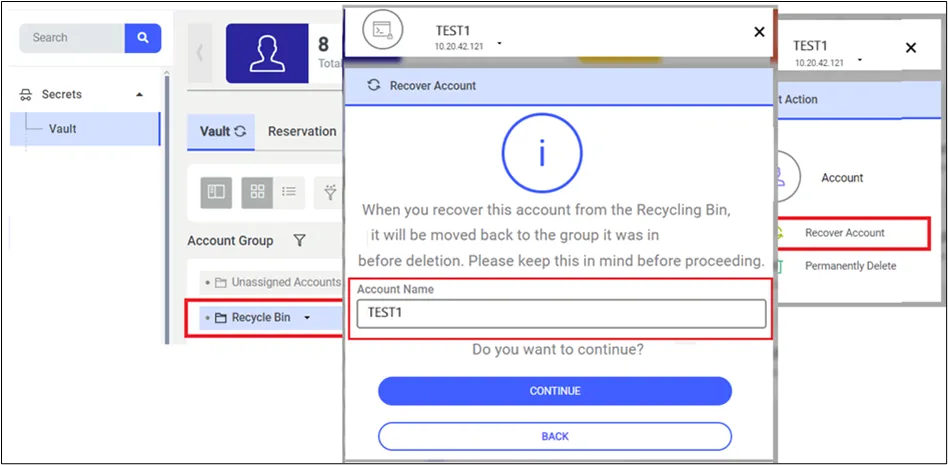Filter the Account Group list
948x465 pixels.
tap(299, 241)
